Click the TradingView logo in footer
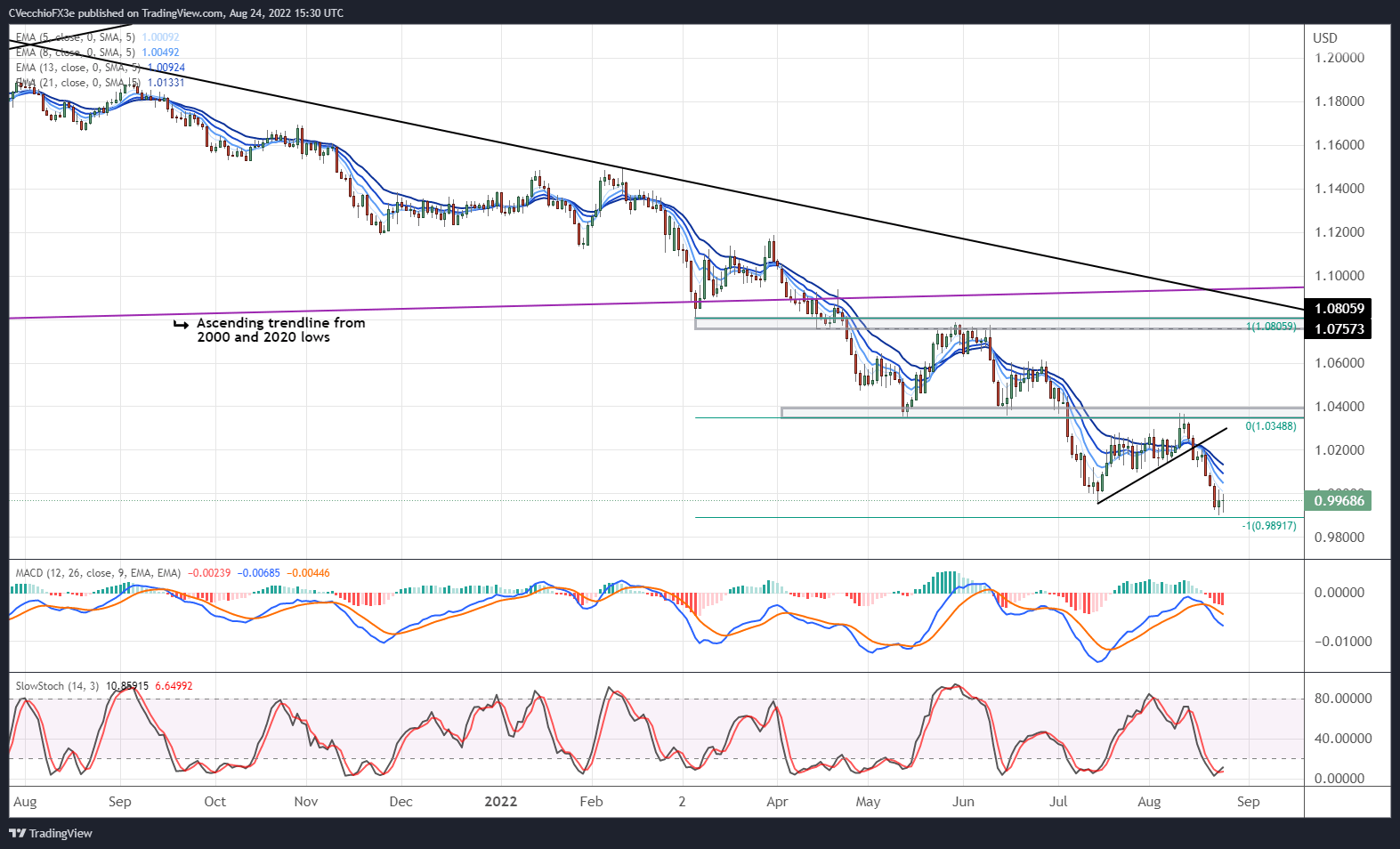 [x=51, y=834]
